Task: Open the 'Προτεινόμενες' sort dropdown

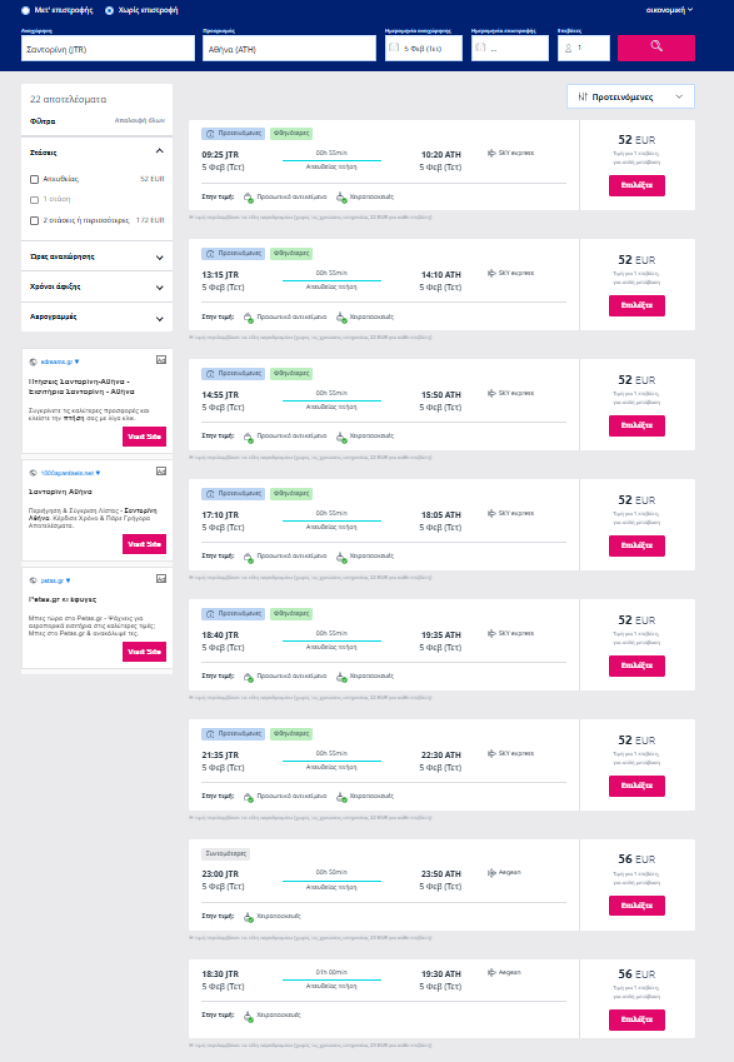Action: [630, 97]
